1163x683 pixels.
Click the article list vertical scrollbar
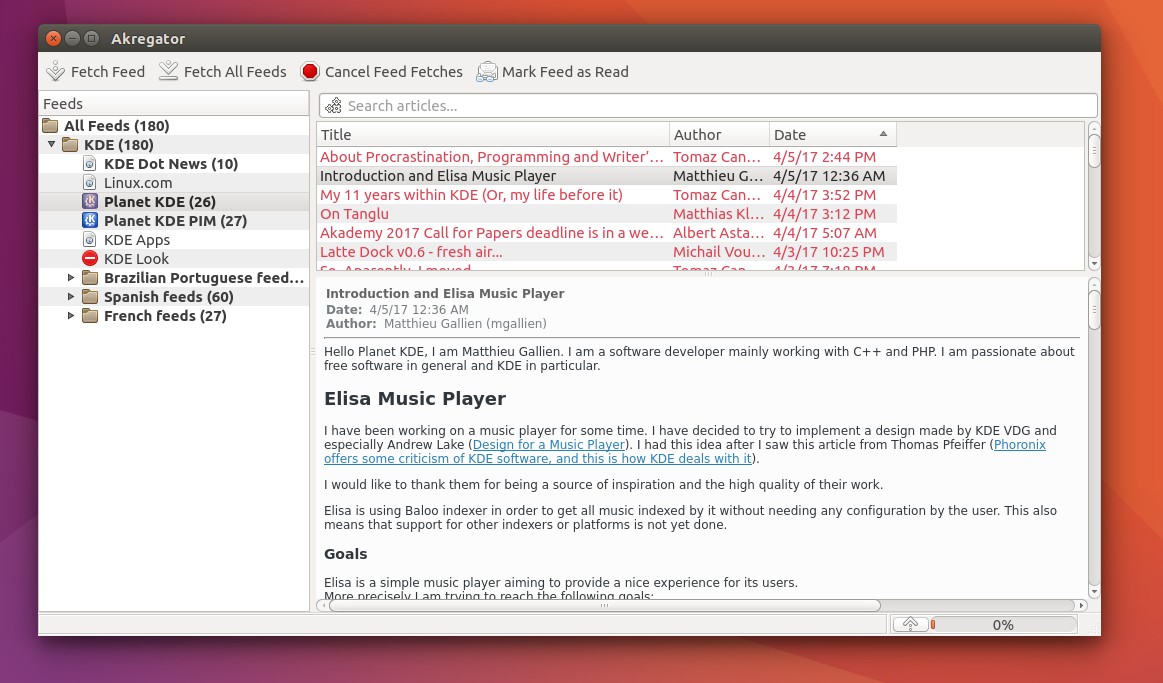tap(1093, 151)
